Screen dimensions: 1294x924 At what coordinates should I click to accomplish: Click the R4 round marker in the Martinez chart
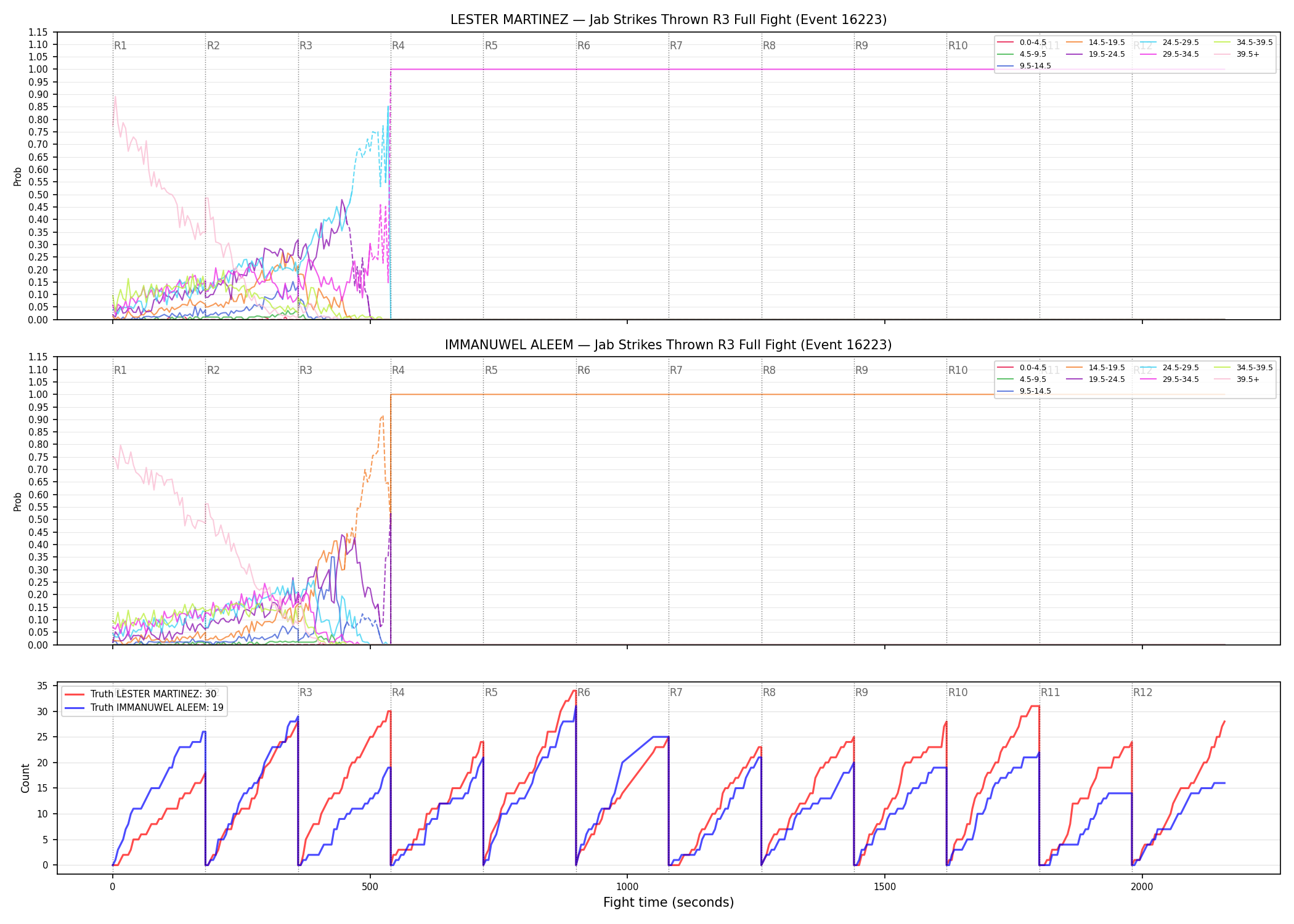[398, 46]
